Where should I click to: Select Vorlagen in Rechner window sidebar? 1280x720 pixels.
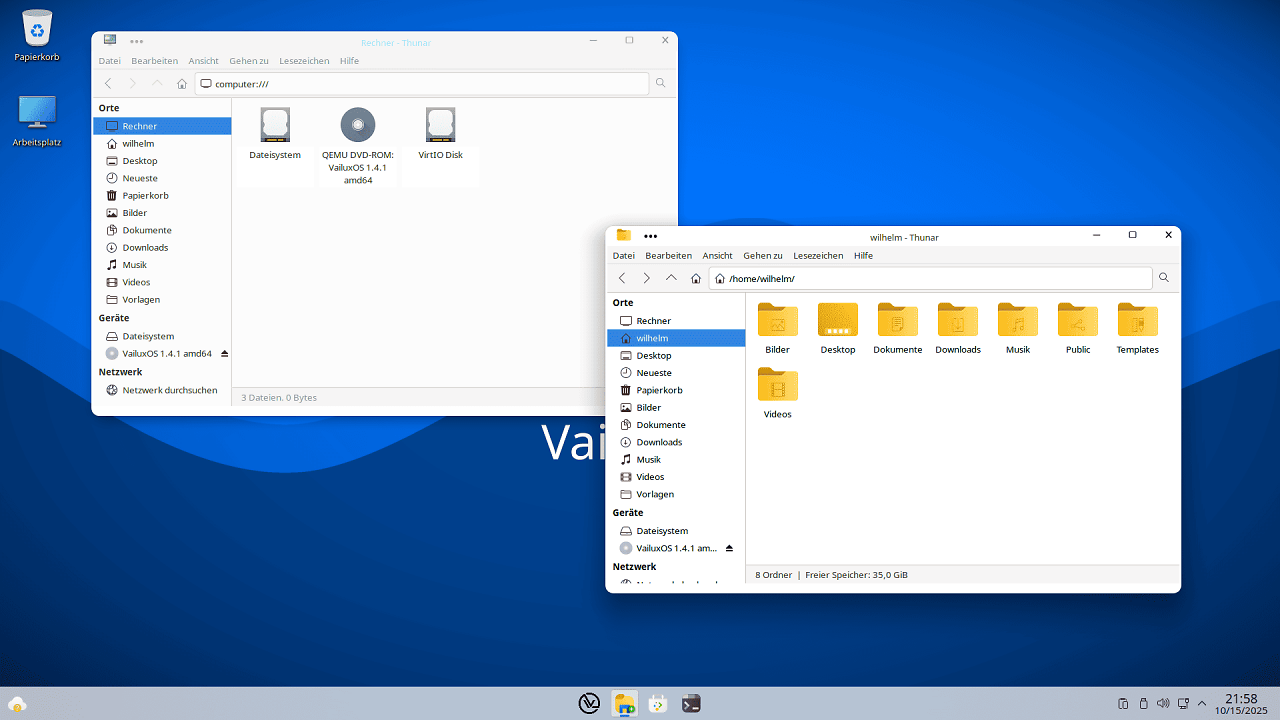(x=162, y=300)
